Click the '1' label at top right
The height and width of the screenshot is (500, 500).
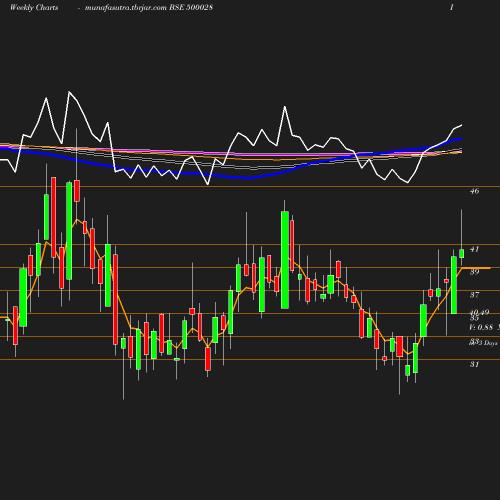click(x=452, y=7)
